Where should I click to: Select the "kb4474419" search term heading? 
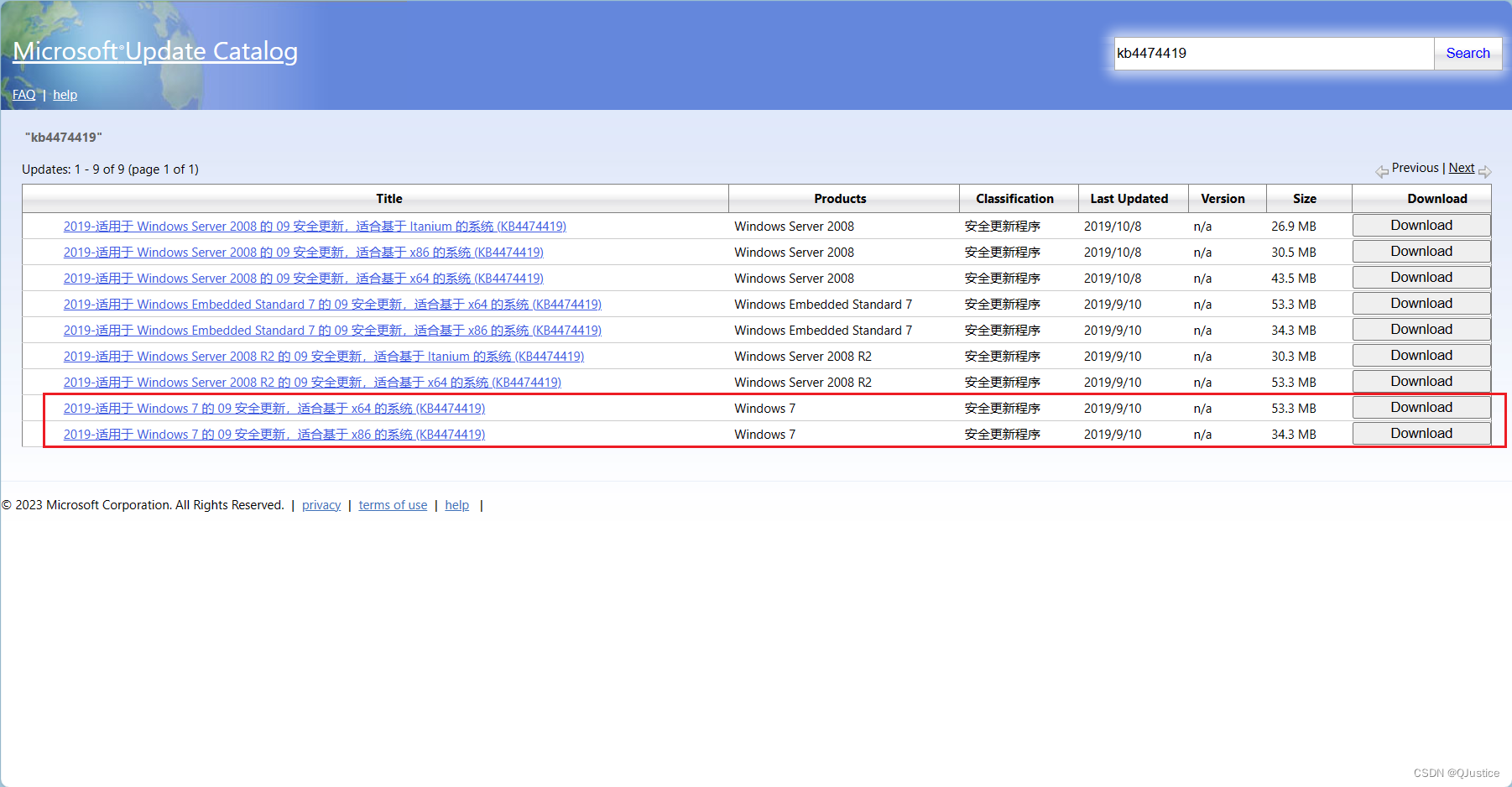(64, 138)
